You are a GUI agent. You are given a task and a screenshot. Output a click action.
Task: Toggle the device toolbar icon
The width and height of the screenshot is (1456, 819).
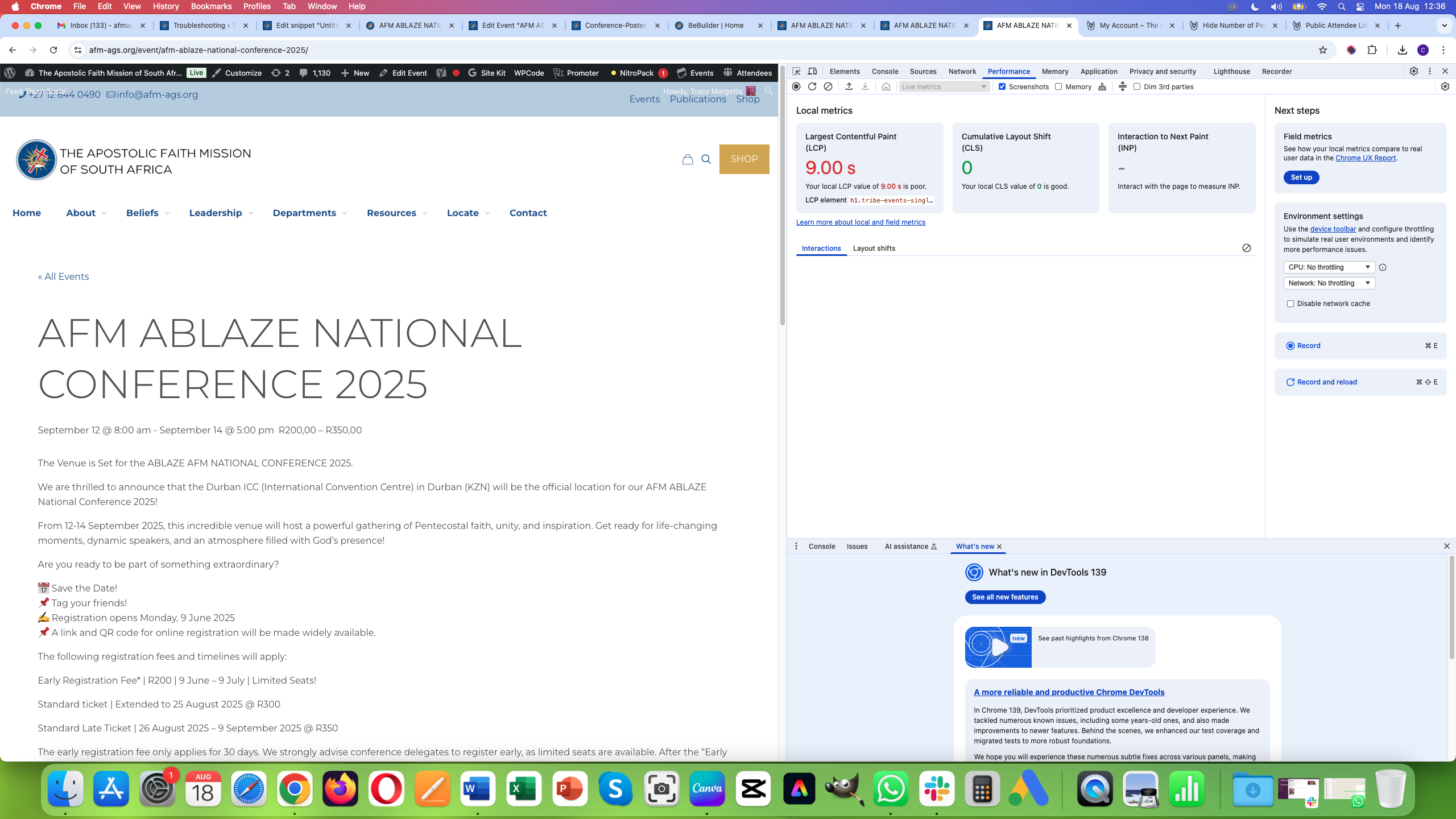pos(812,71)
